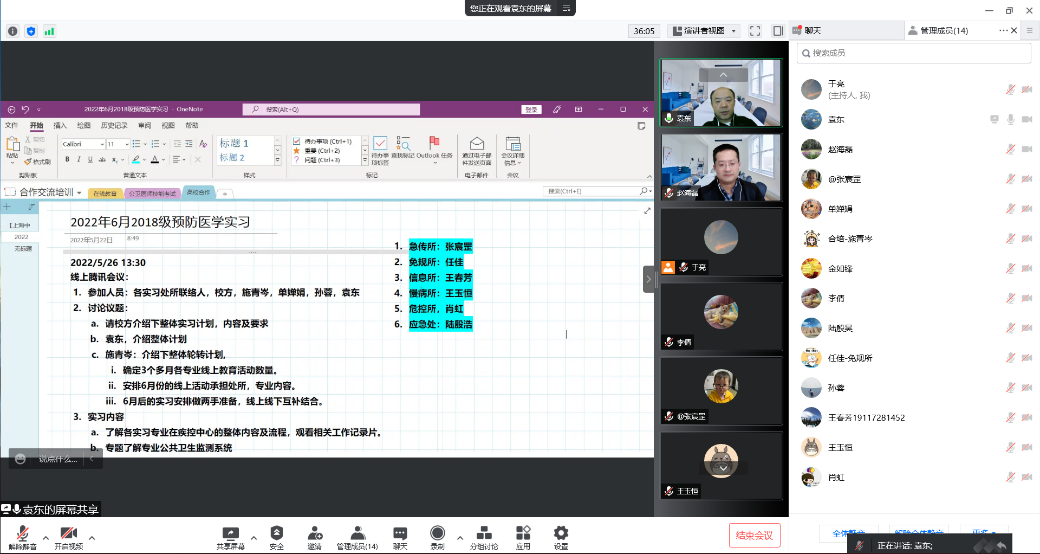Open the Apps (应用) icon
Screen dimensions: 1040x554
(523, 537)
